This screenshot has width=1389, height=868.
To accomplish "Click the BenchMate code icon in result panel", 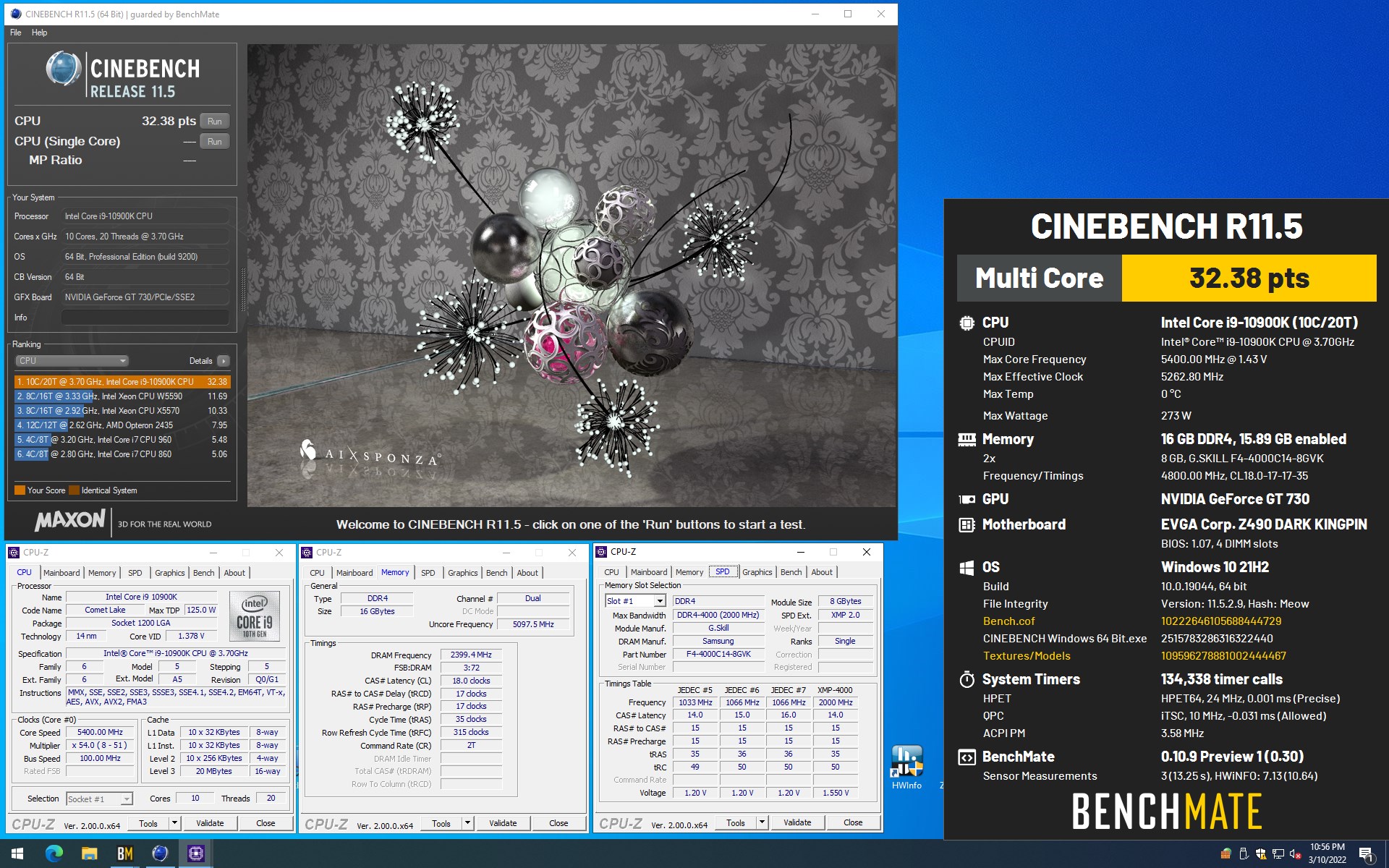I will [967, 757].
